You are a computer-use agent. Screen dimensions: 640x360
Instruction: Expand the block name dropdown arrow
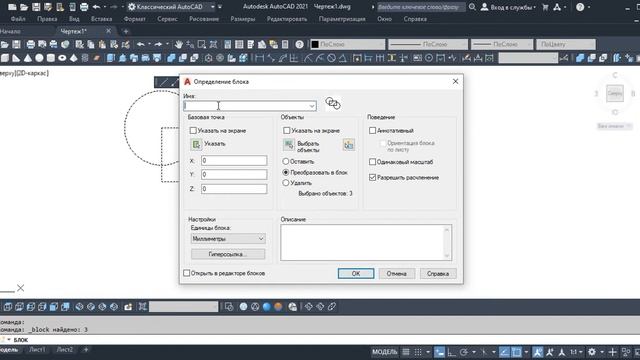(x=312, y=106)
